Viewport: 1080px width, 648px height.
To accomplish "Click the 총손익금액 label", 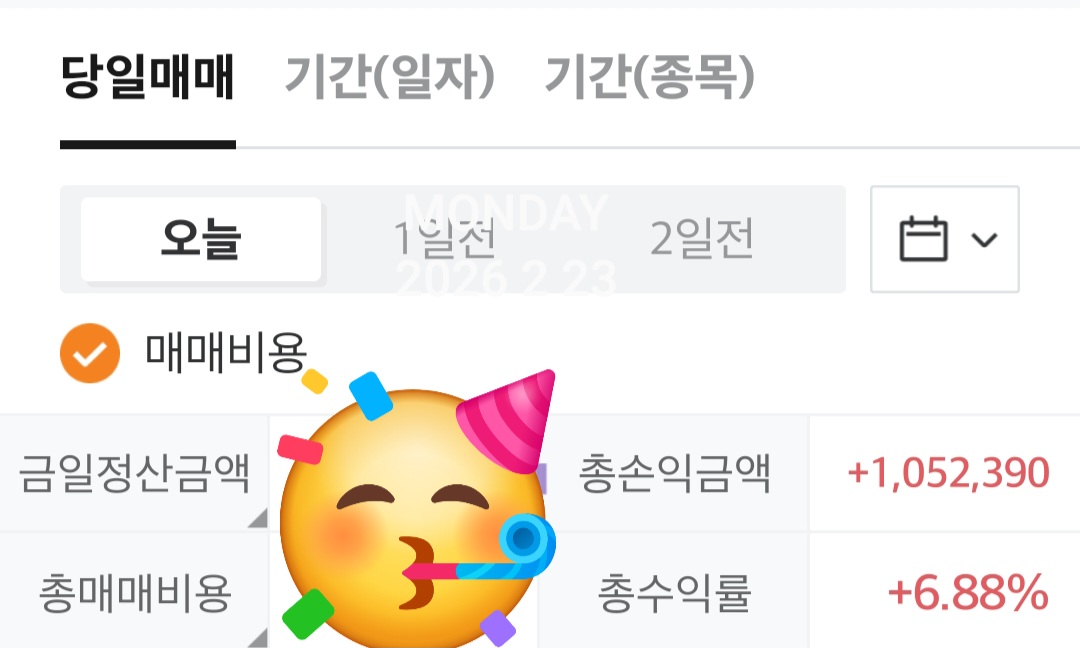I will tap(674, 473).
